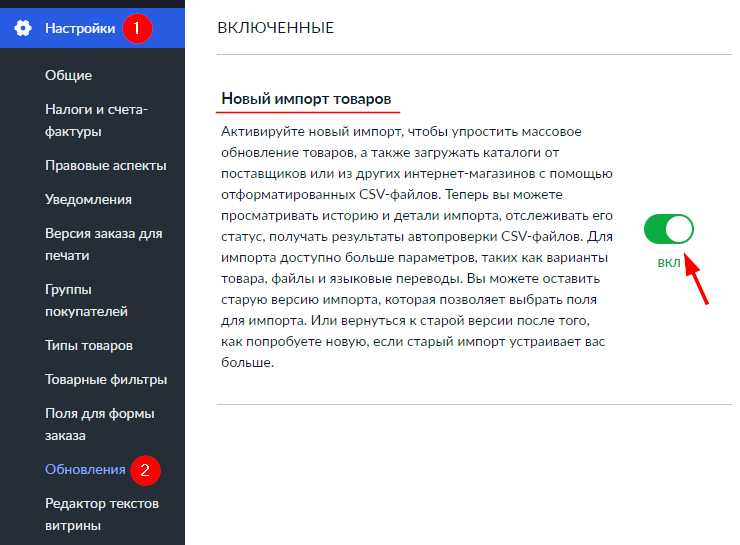Click the ВКЛЮЧЕННЫЕ section header
This screenshot has width=740, height=545.
coord(275,28)
